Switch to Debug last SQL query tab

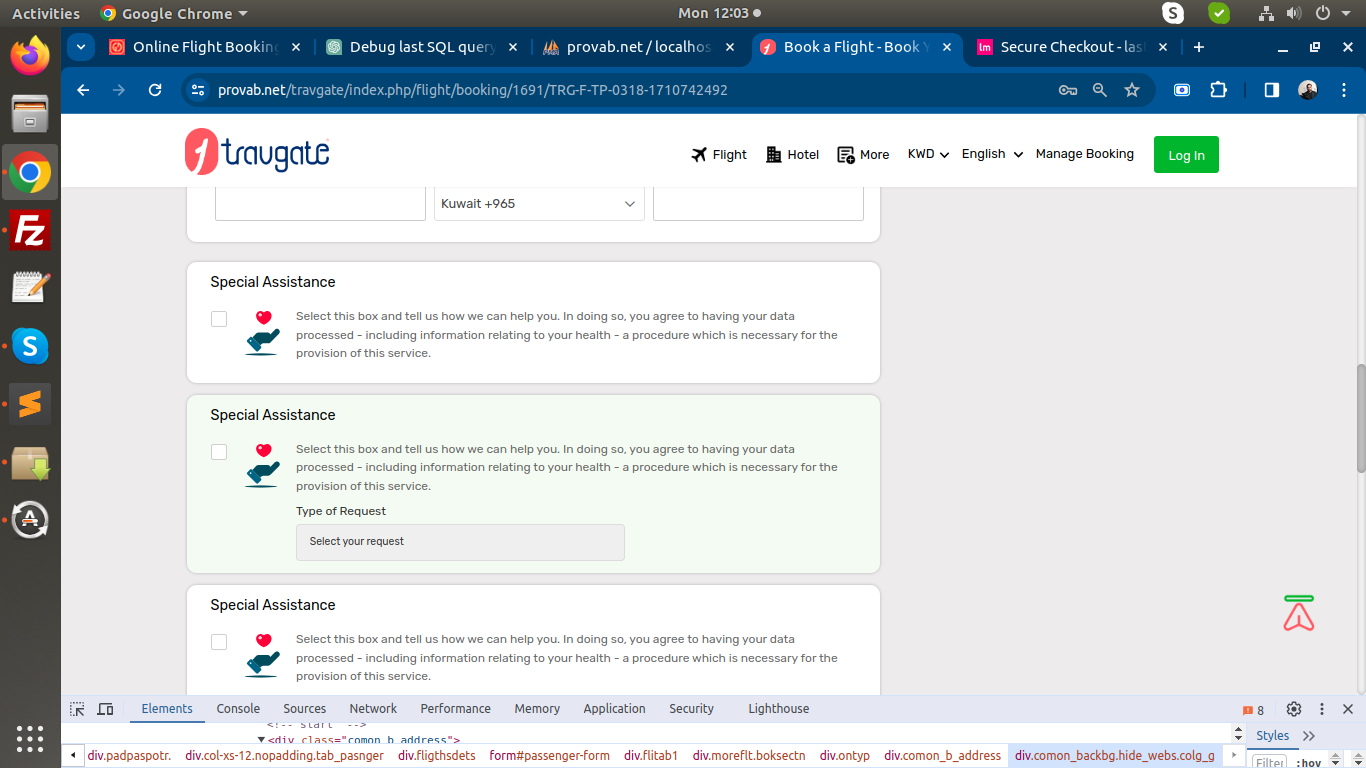point(422,47)
